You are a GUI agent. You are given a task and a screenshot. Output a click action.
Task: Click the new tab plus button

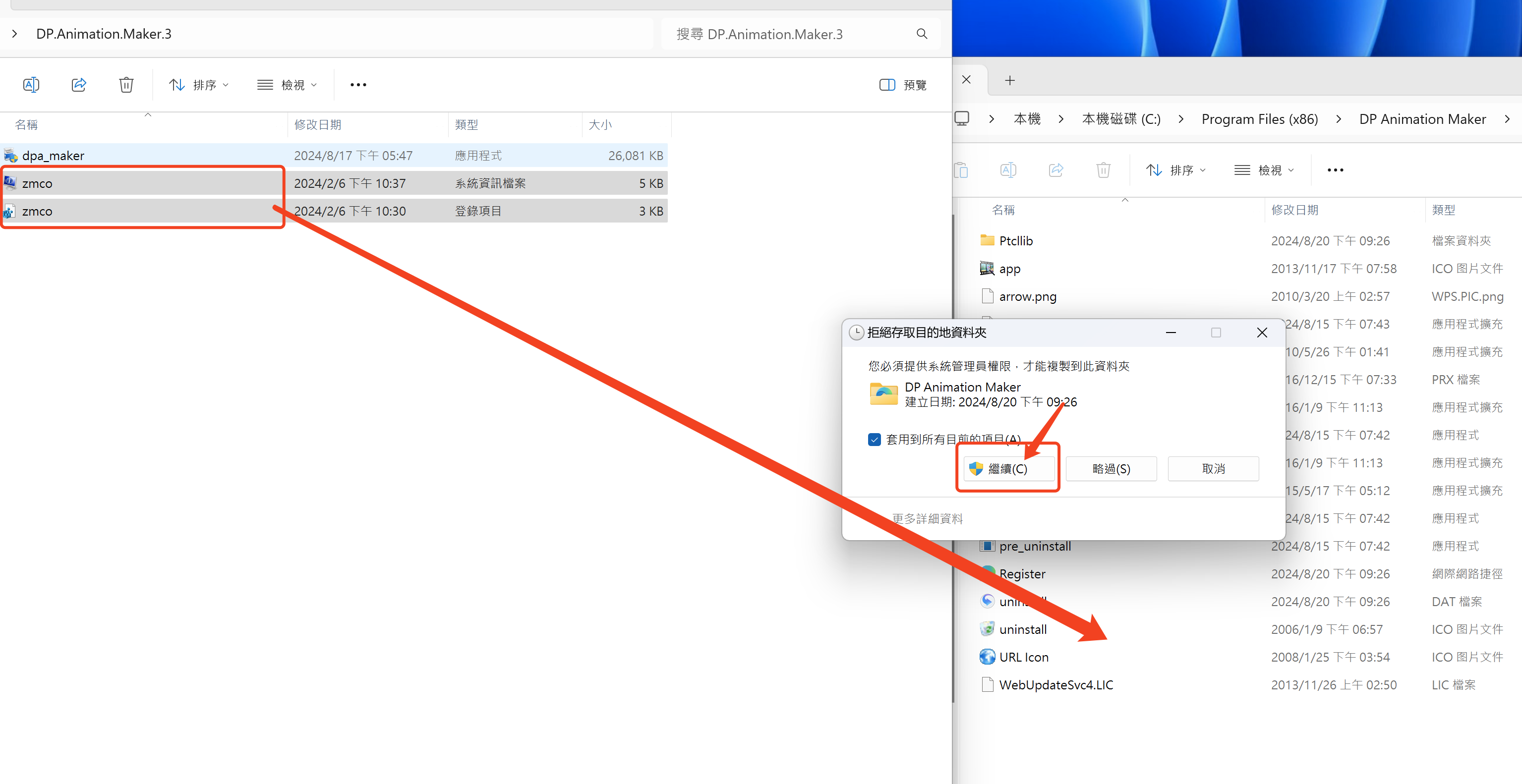point(1010,80)
